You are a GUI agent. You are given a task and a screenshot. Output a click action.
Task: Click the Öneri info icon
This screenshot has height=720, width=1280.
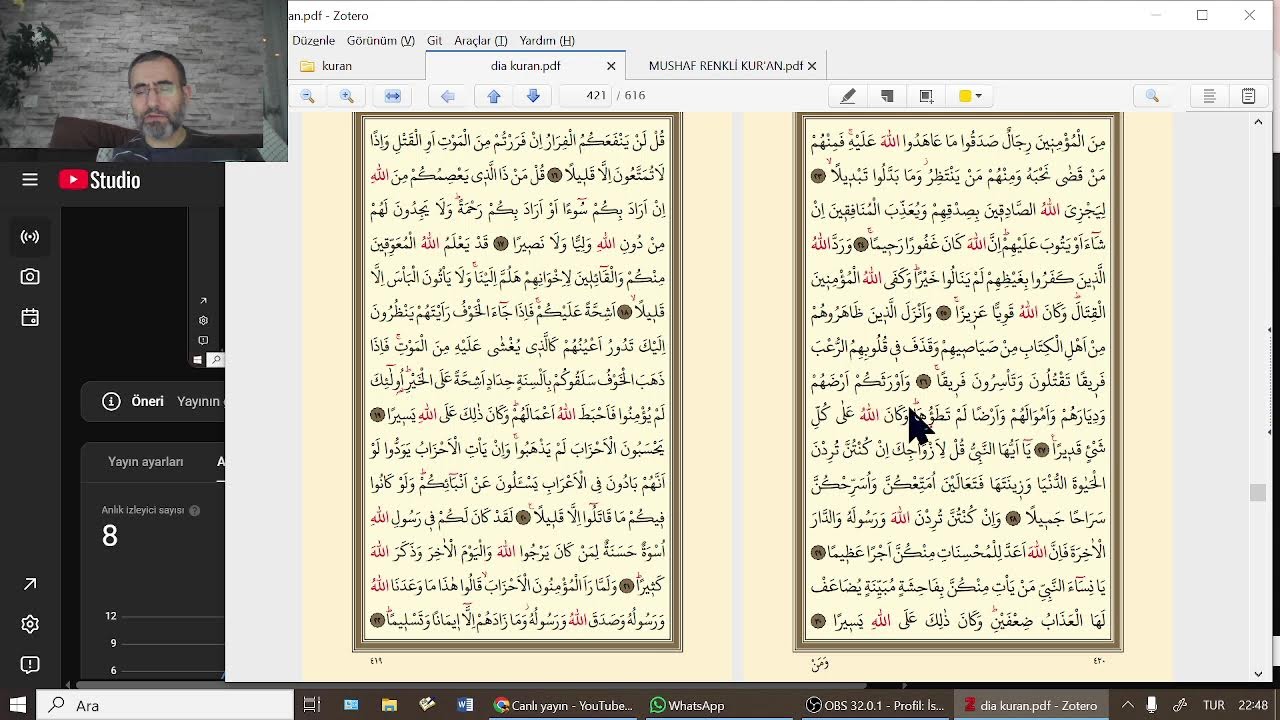tap(111, 401)
